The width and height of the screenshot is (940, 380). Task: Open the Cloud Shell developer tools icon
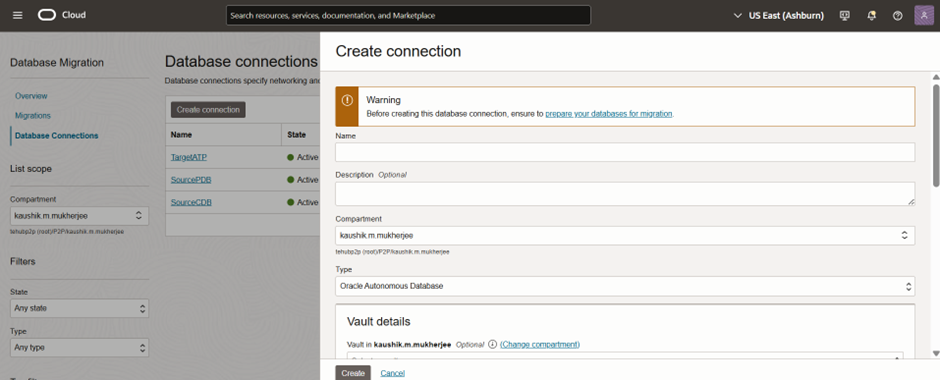[x=845, y=16]
